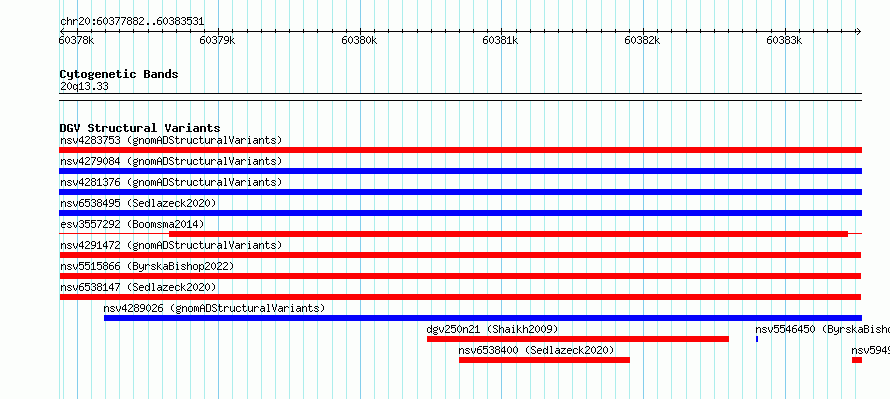Click the DGV Structural Variants track title
The image size is (890, 399).
pos(140,128)
